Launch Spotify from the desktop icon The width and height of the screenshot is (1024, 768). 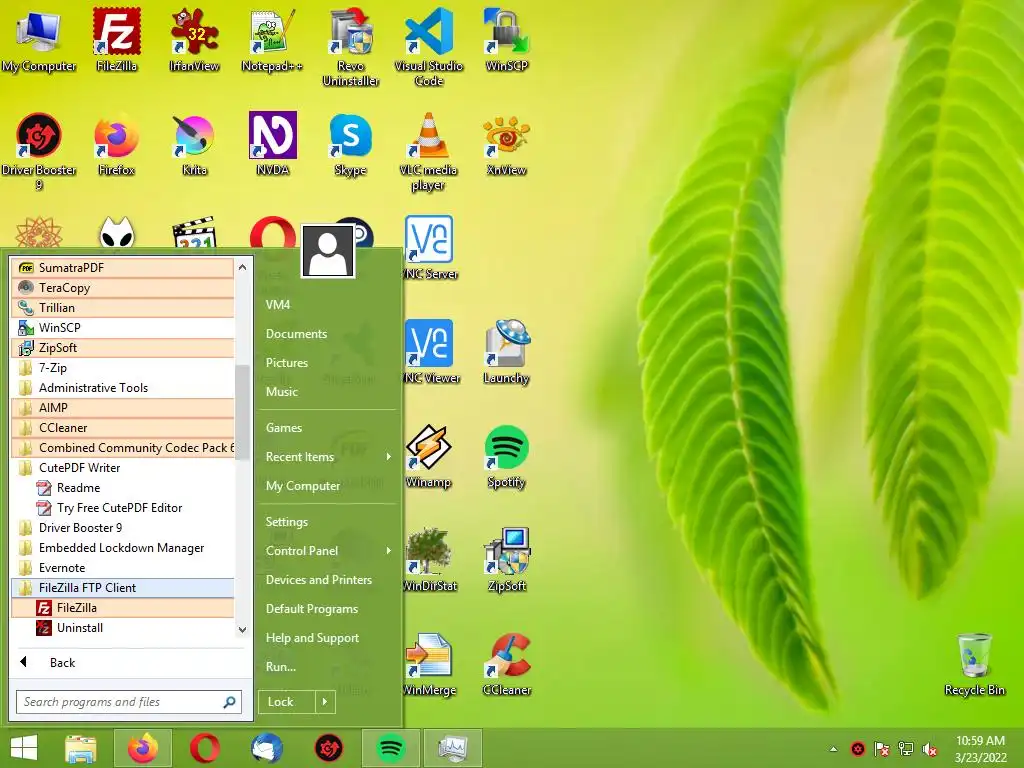click(507, 456)
